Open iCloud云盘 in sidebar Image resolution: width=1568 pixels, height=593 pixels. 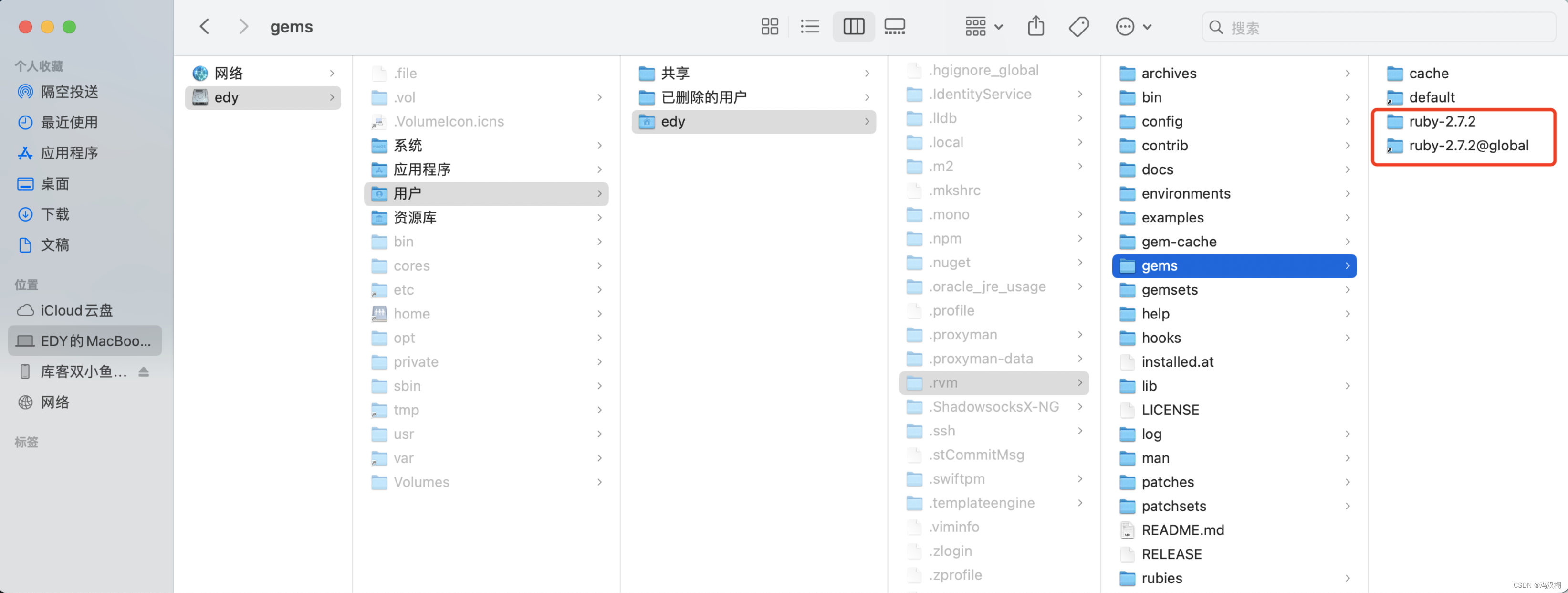(76, 310)
